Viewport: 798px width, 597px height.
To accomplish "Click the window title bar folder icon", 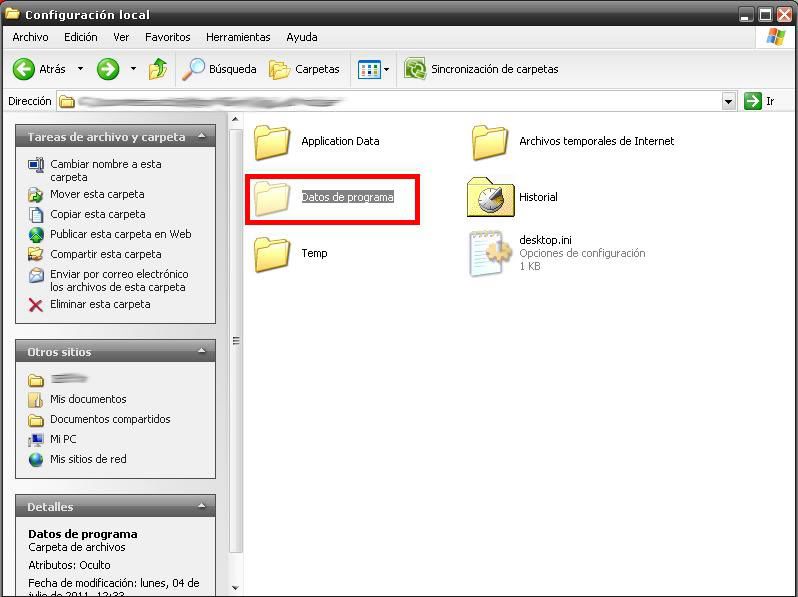I will pyautogui.click(x=12, y=14).
